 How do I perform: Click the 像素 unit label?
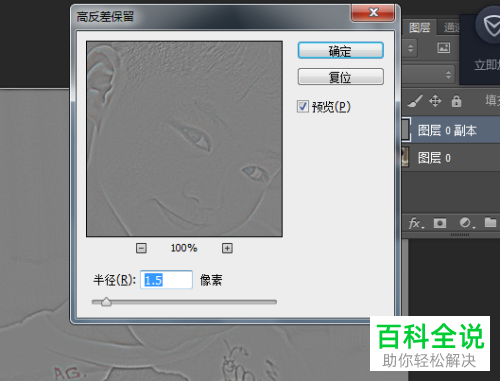(x=211, y=280)
